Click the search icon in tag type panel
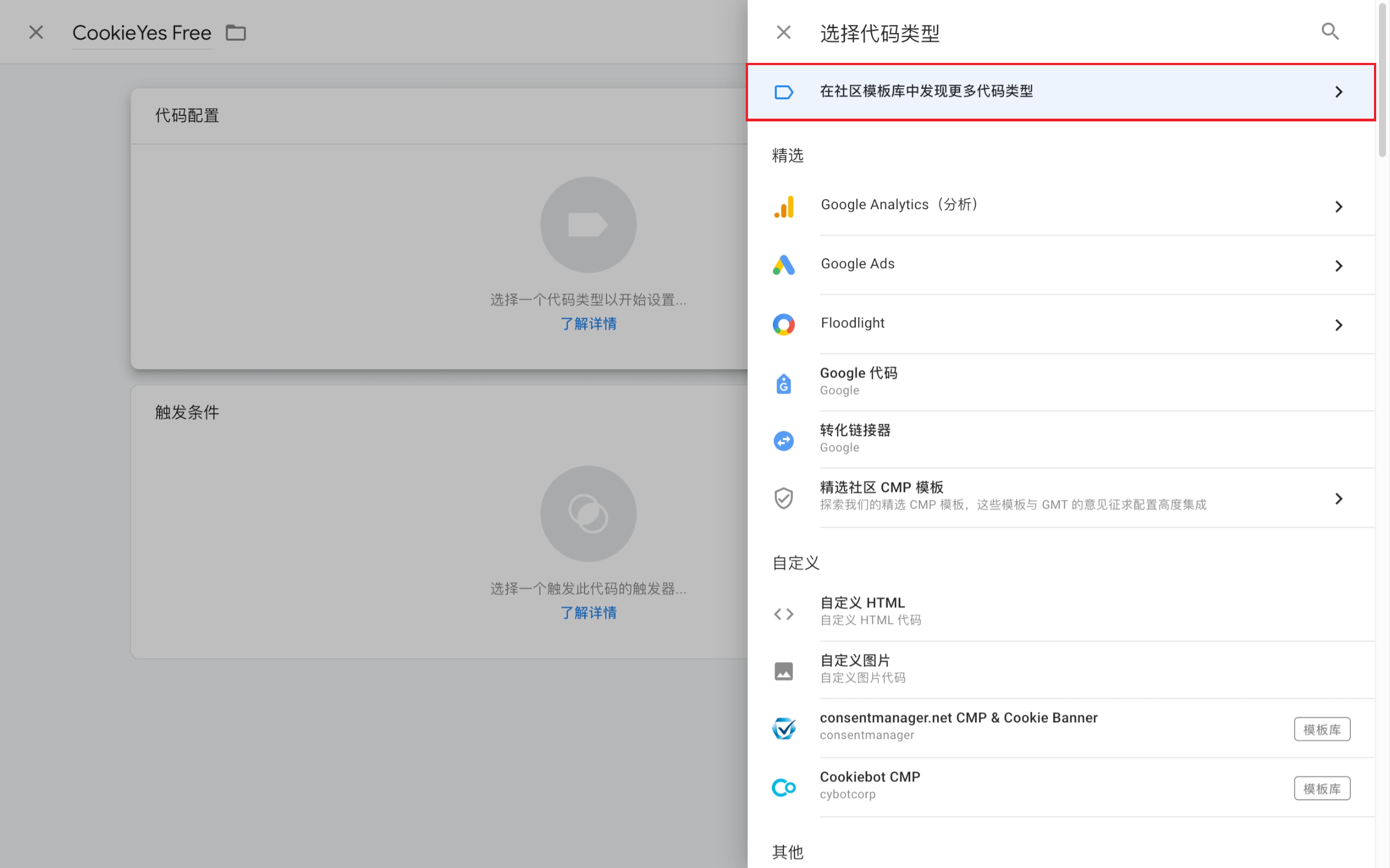Screen dimensions: 1390x868 pos(1330,31)
